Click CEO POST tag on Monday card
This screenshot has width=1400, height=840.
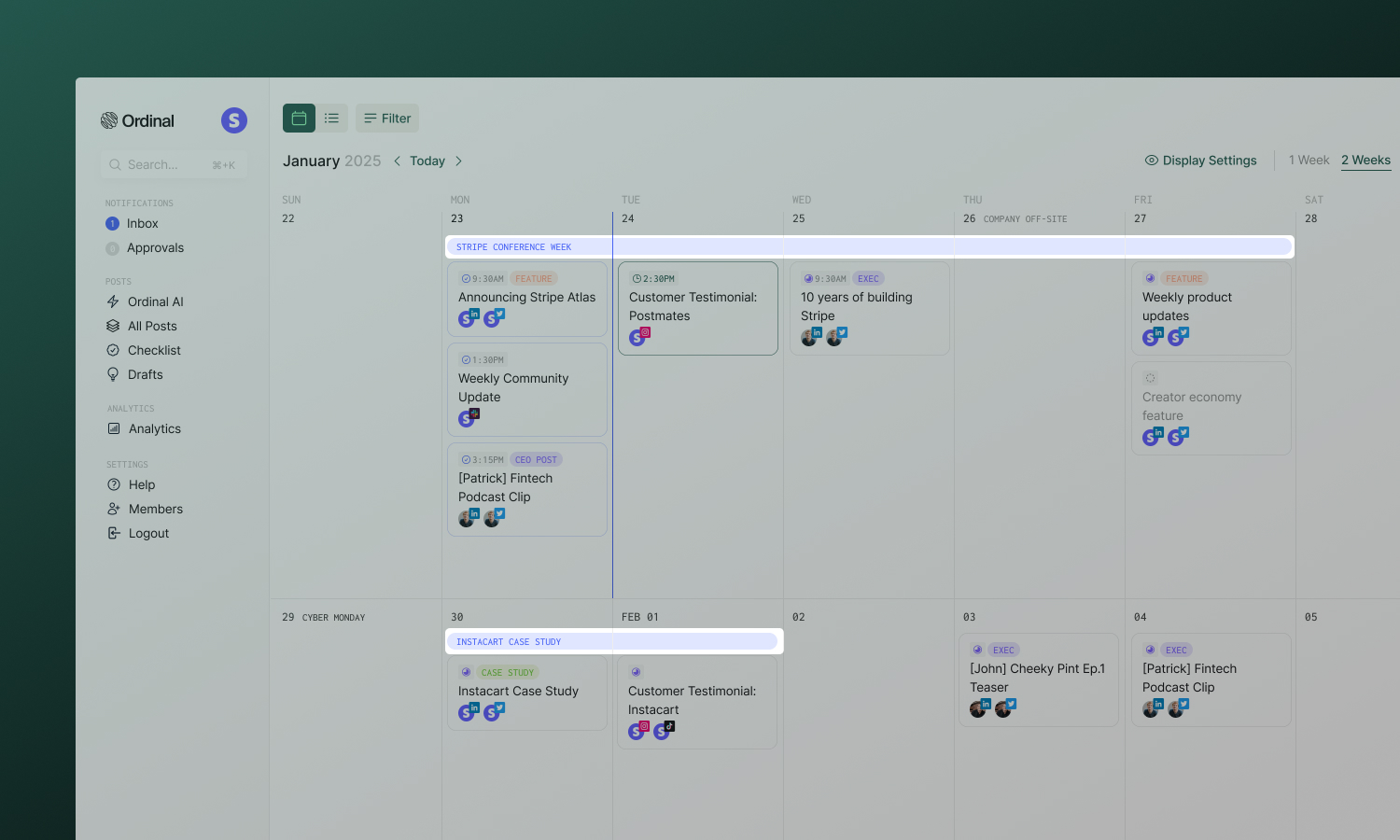[536, 459]
